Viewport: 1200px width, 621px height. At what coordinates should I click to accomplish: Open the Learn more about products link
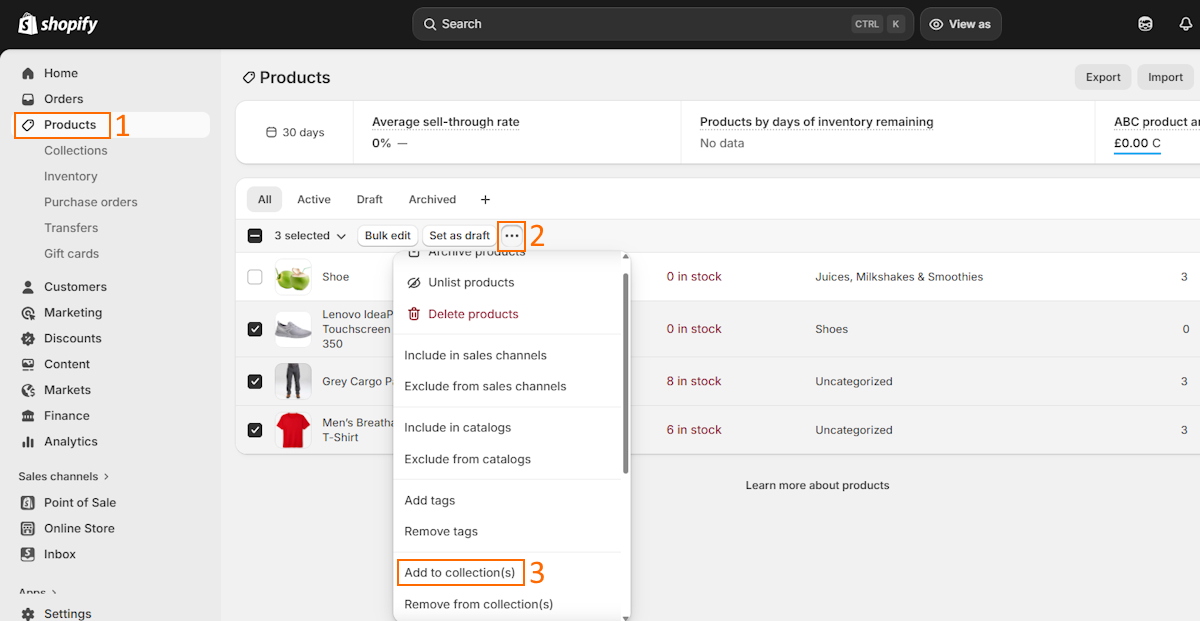point(817,485)
